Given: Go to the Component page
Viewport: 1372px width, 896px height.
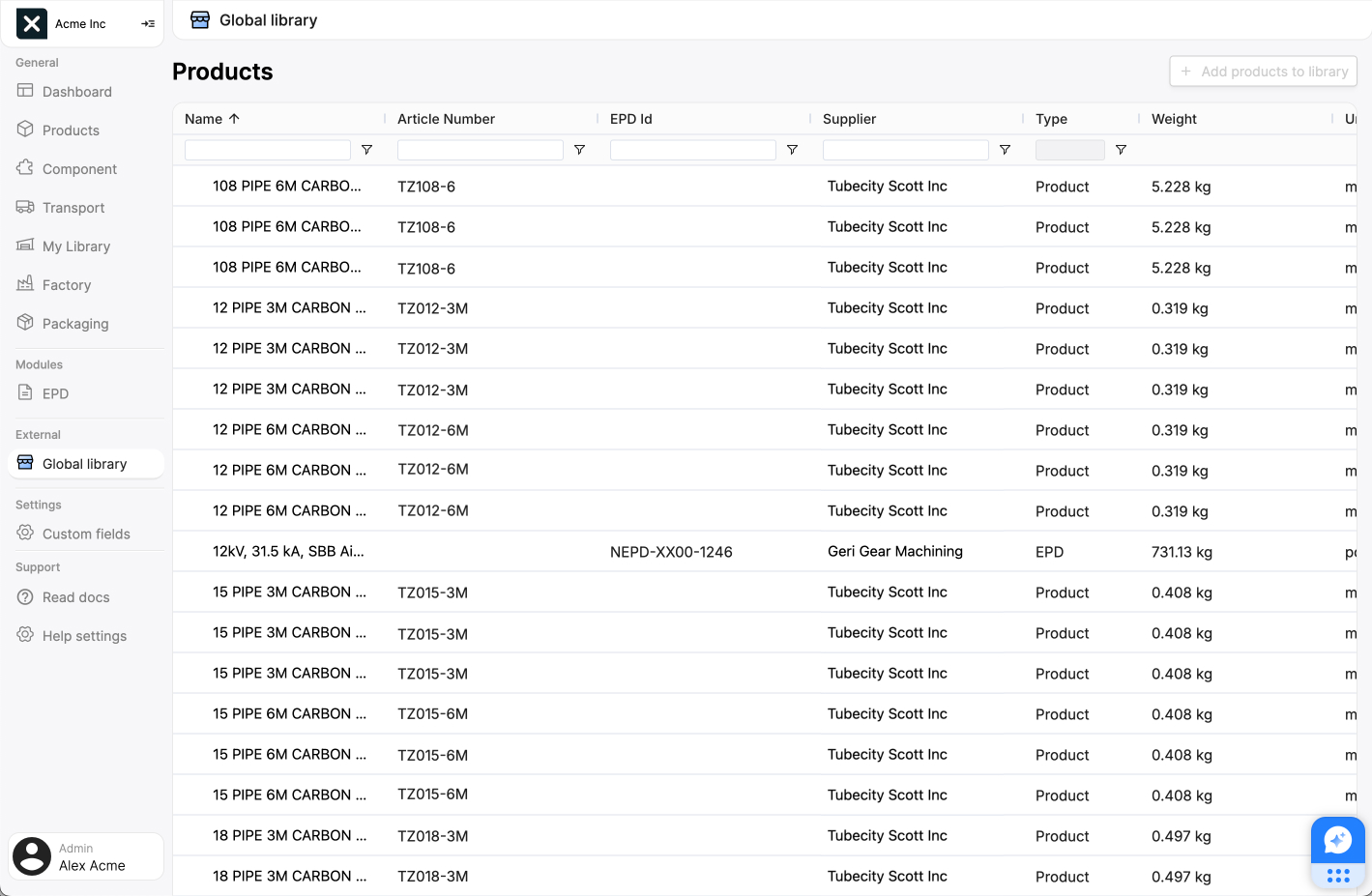Looking at the screenshot, I should pos(79,169).
